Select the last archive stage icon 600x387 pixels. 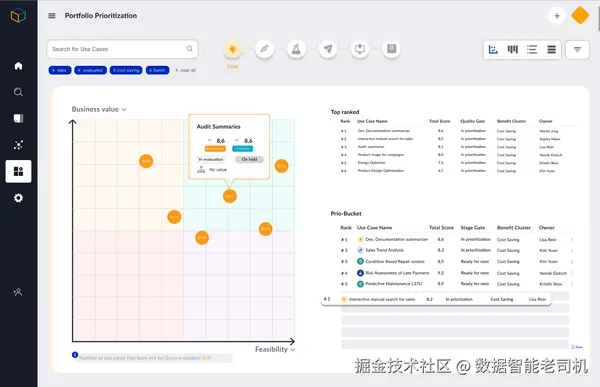pyautogui.click(x=391, y=49)
